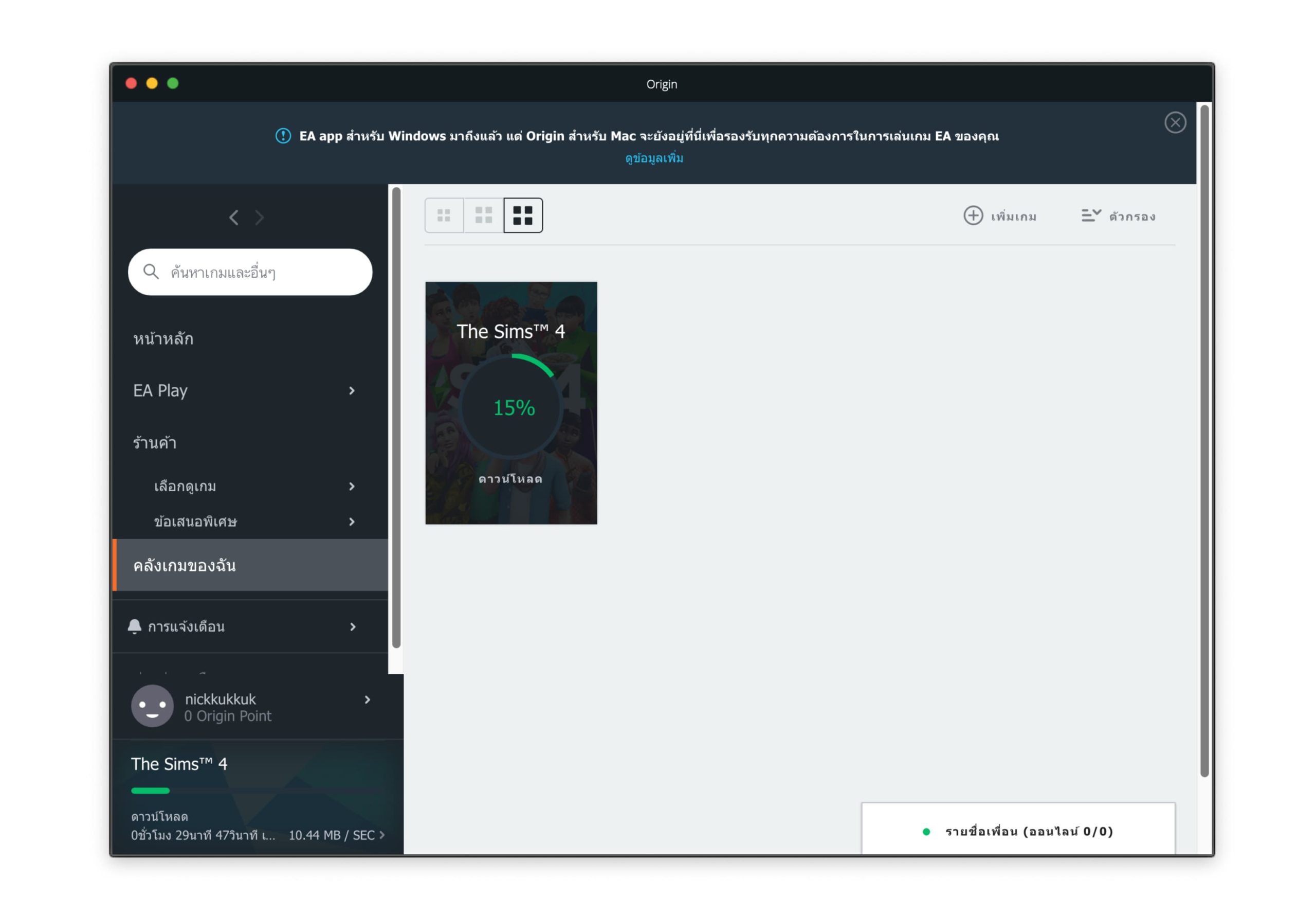Viewport: 1316px width, 916px height.
Task: Go back with left arrow
Action: 234,218
